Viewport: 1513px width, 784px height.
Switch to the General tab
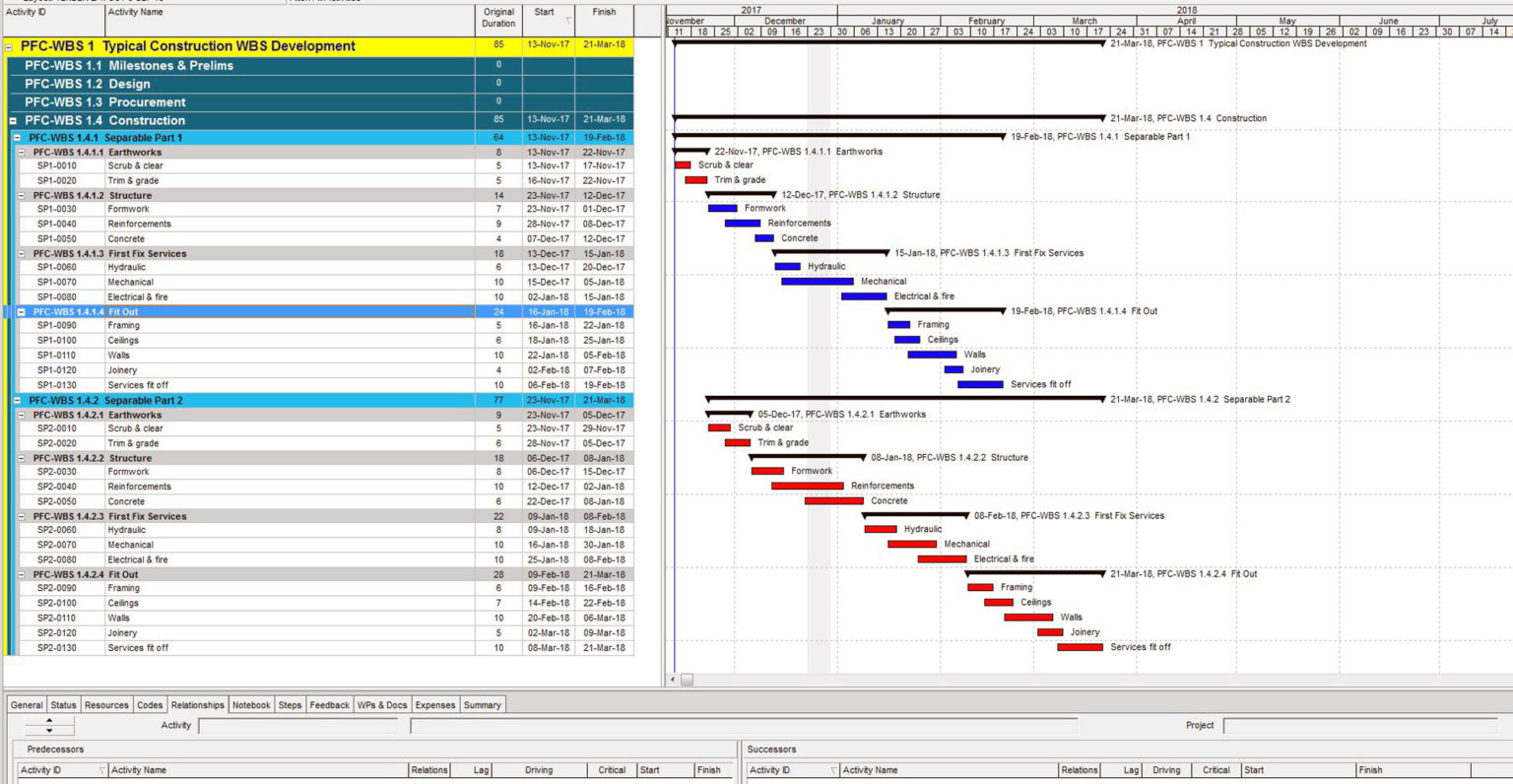tap(26, 704)
